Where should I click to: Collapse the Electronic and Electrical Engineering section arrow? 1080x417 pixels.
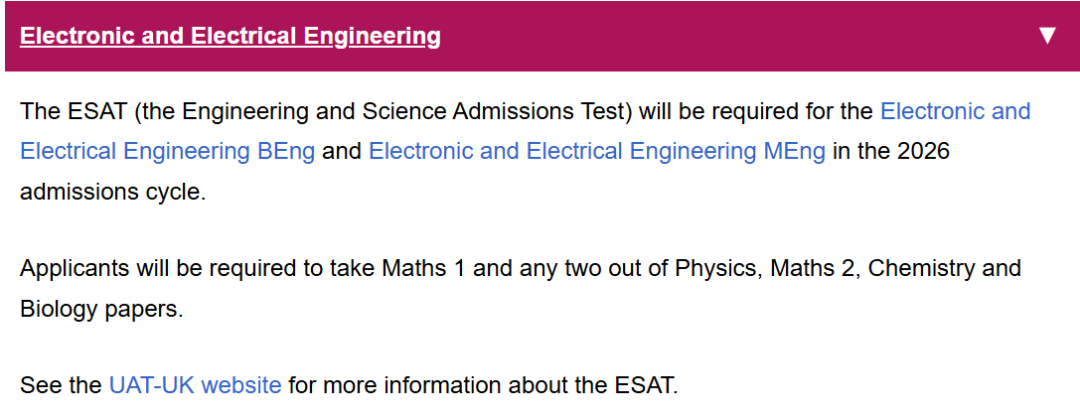(1047, 36)
